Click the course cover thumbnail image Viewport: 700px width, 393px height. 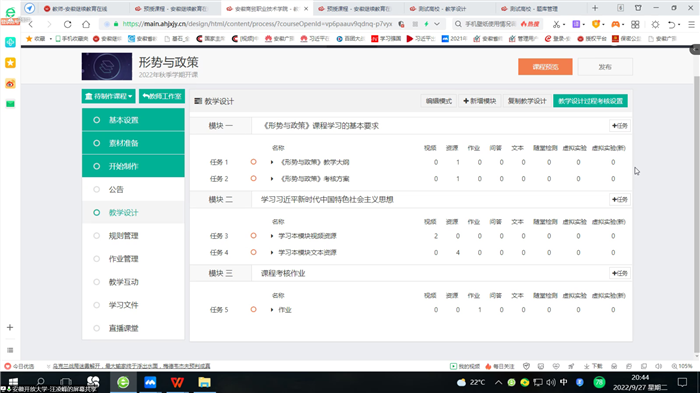(x=107, y=67)
